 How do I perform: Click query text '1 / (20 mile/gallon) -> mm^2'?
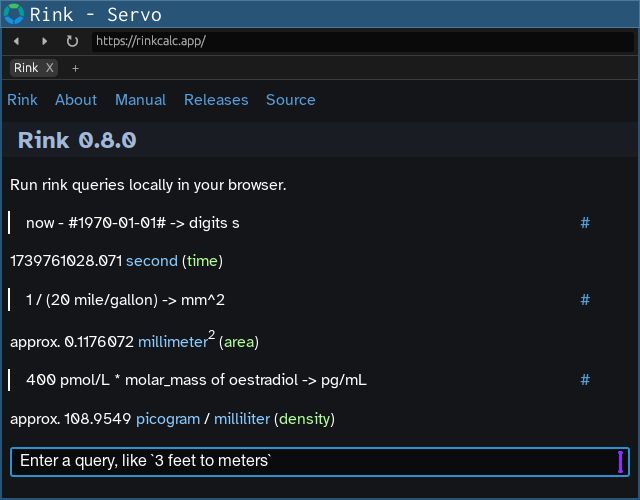(125, 300)
